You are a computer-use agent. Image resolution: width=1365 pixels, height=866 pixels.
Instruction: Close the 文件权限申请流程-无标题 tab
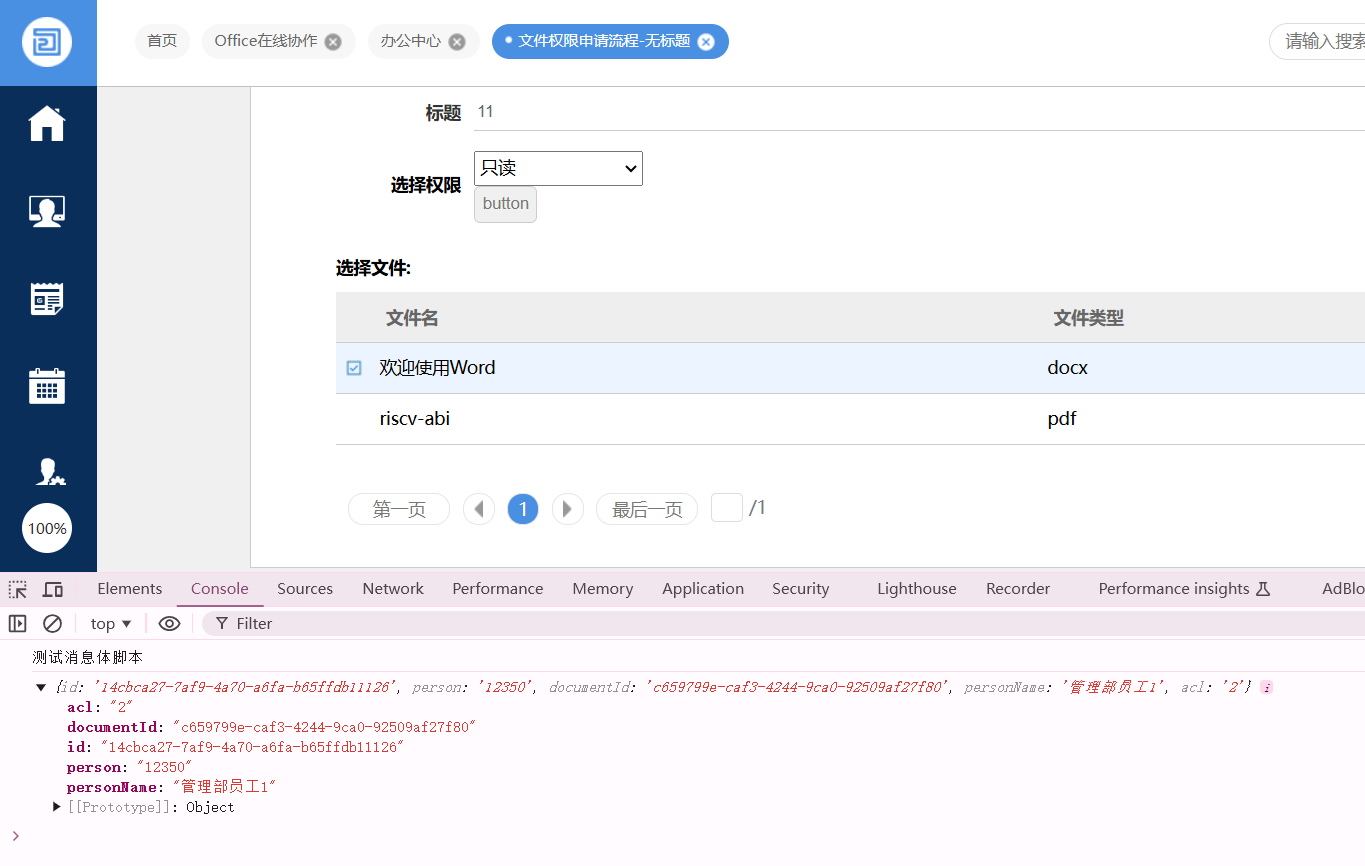706,42
